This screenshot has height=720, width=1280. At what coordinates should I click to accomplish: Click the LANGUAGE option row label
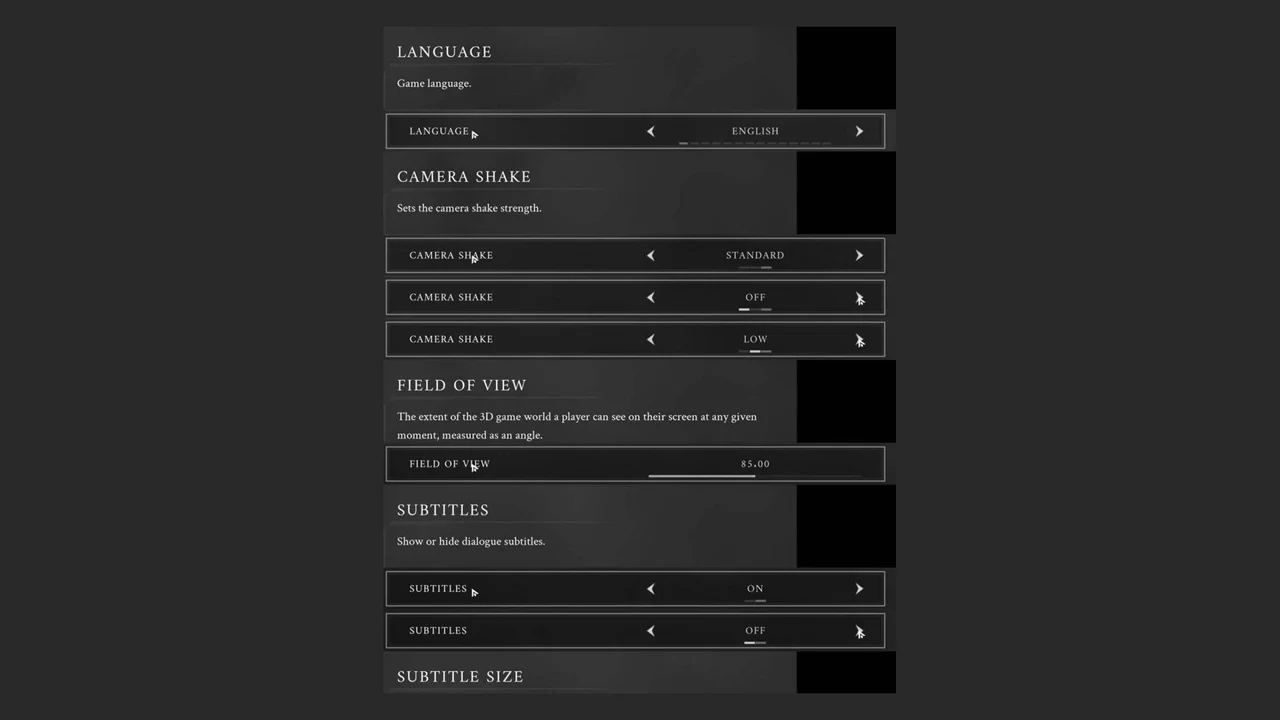coord(439,131)
